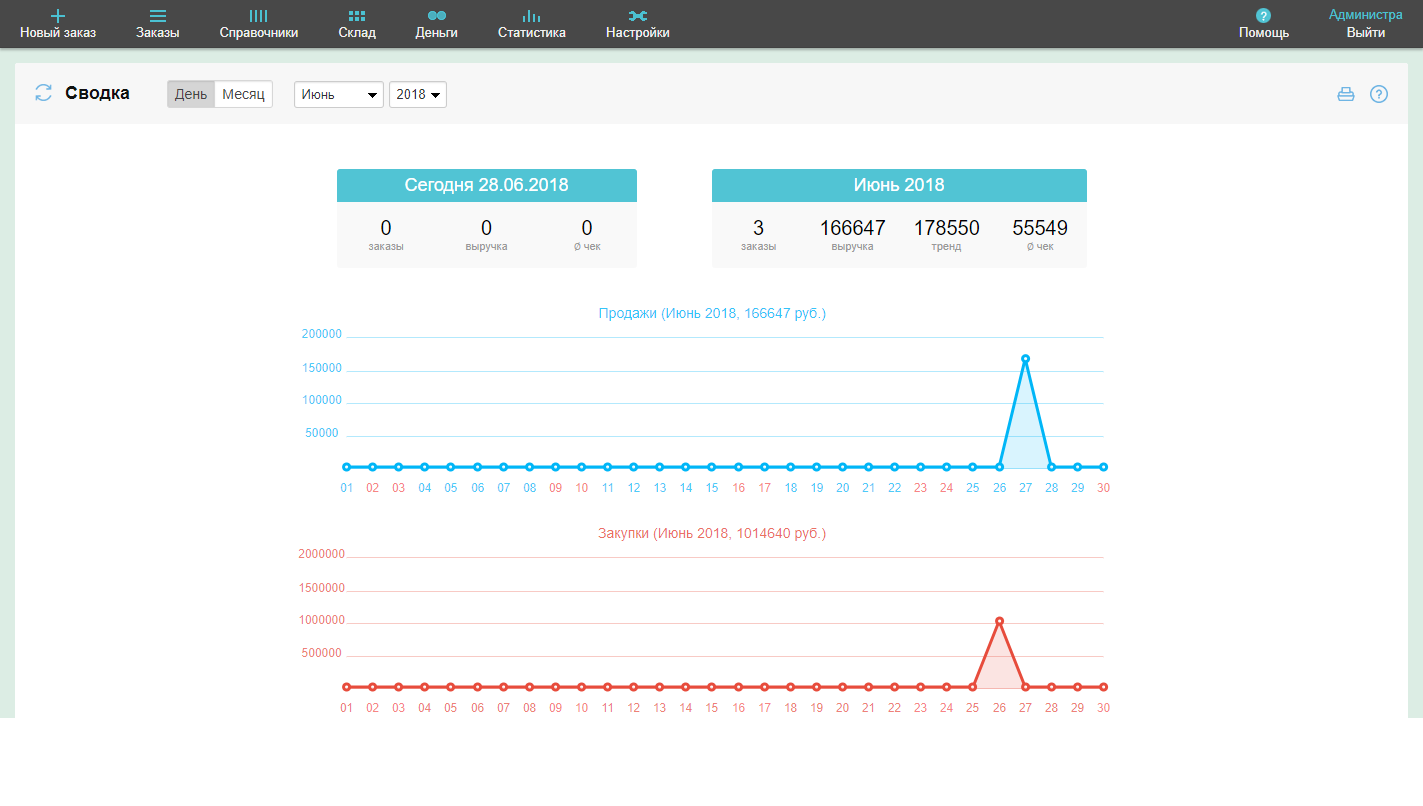Click the Администра user link
This screenshot has width=1423, height=806.
(1366, 15)
